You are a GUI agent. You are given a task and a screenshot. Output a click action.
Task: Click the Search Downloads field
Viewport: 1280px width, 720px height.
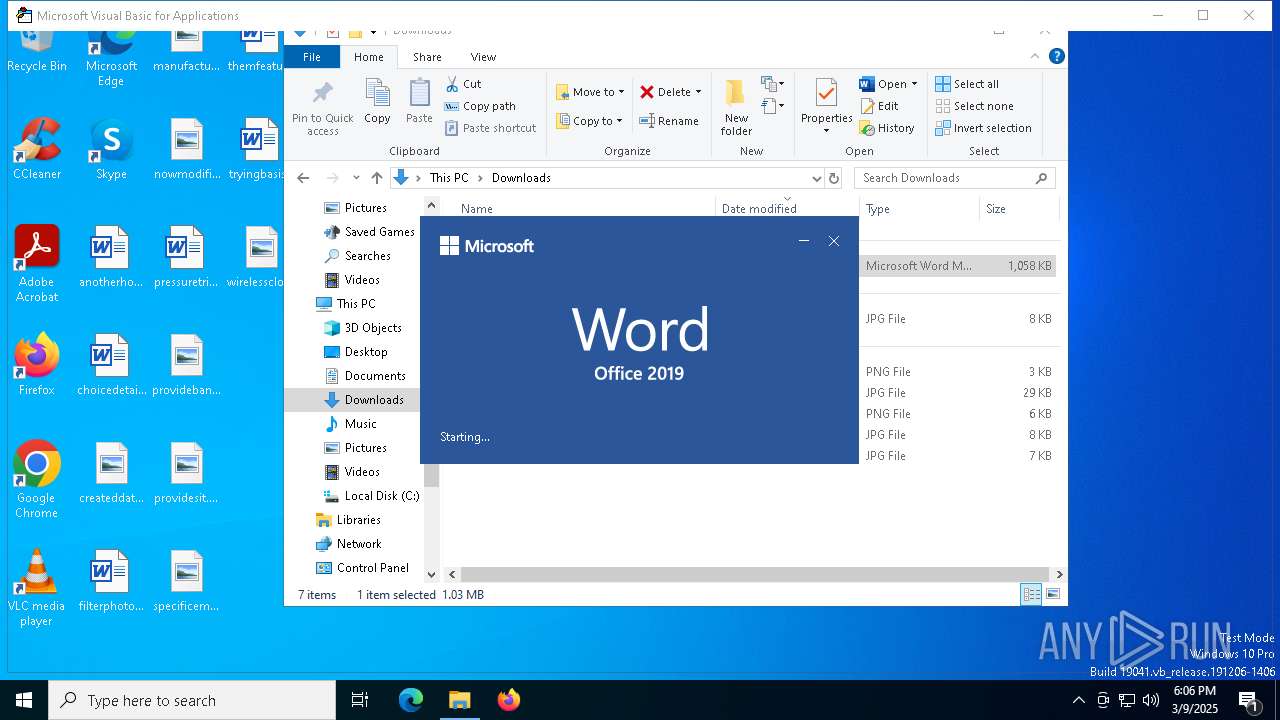(x=955, y=178)
